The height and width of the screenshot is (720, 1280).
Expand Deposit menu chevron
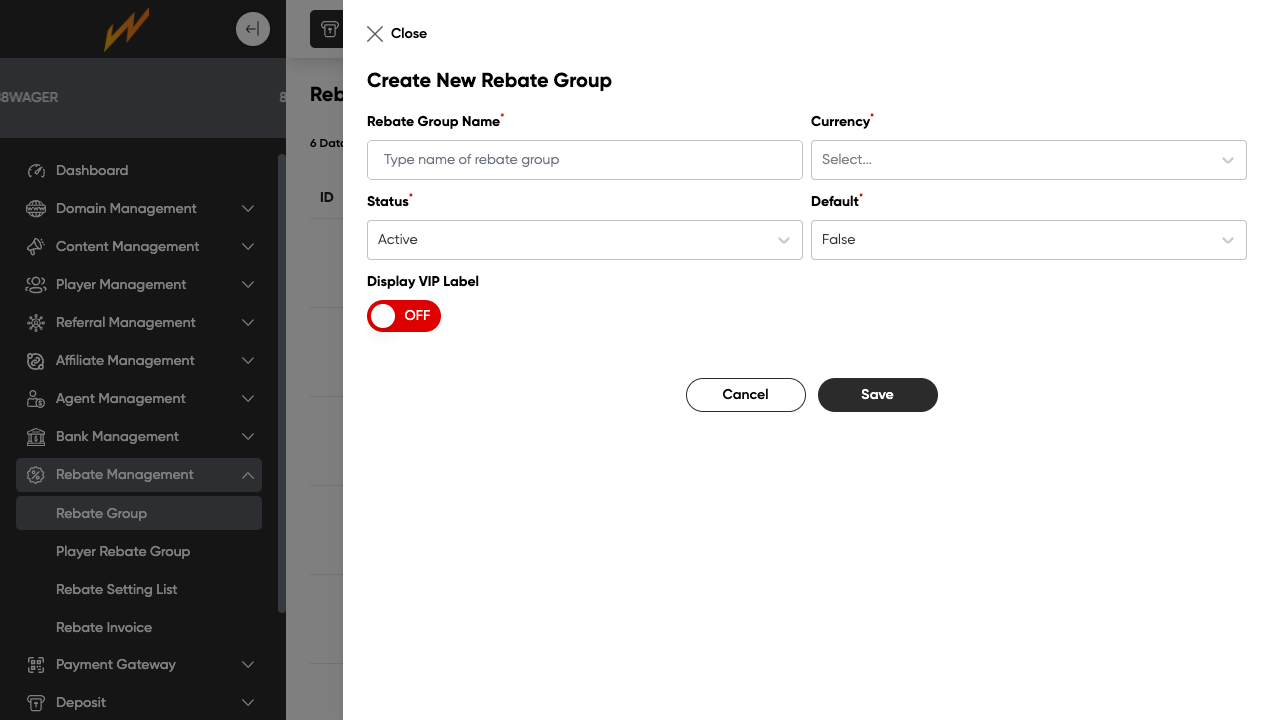248,703
